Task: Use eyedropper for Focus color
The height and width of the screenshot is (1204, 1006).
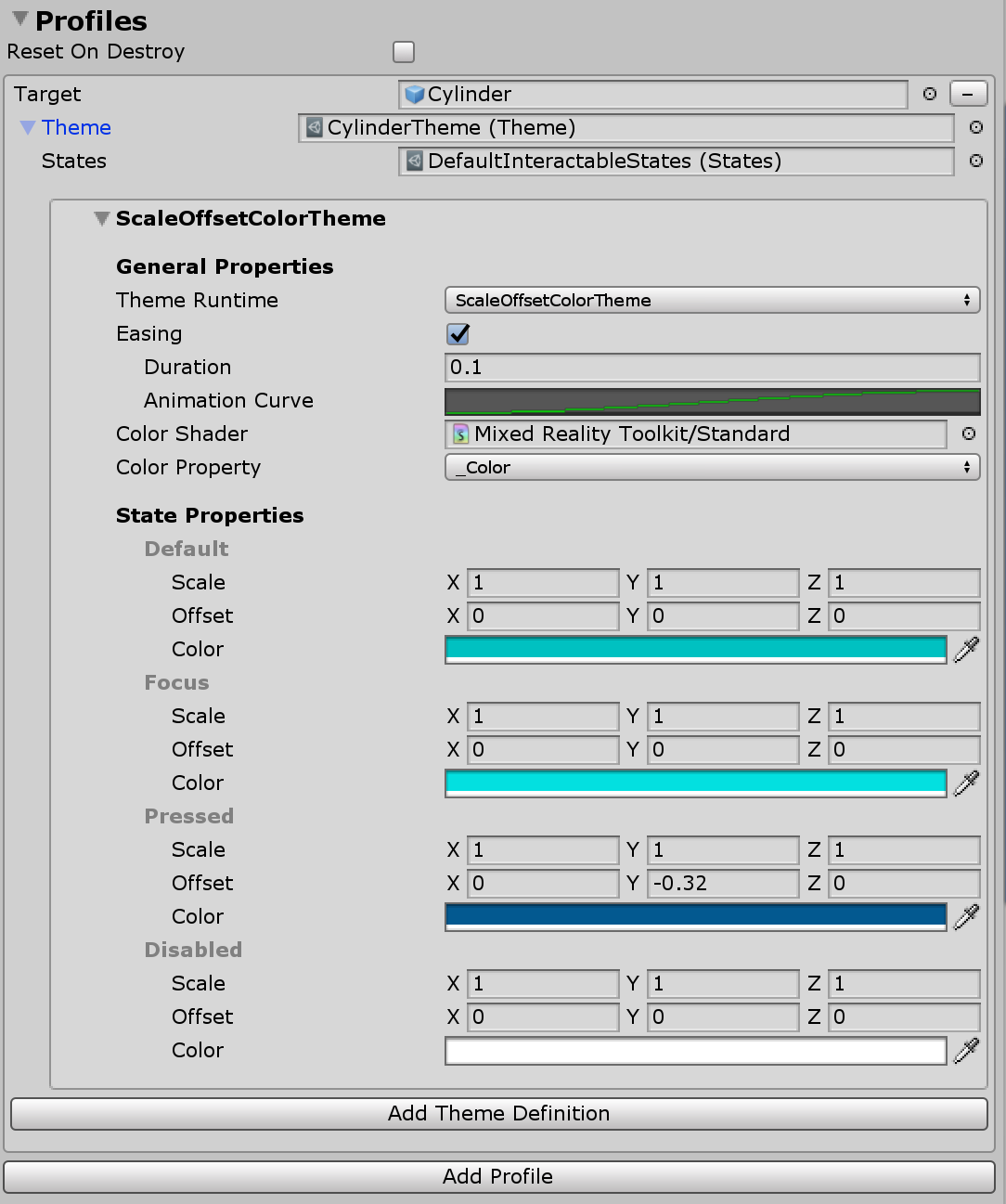Action: (x=967, y=783)
